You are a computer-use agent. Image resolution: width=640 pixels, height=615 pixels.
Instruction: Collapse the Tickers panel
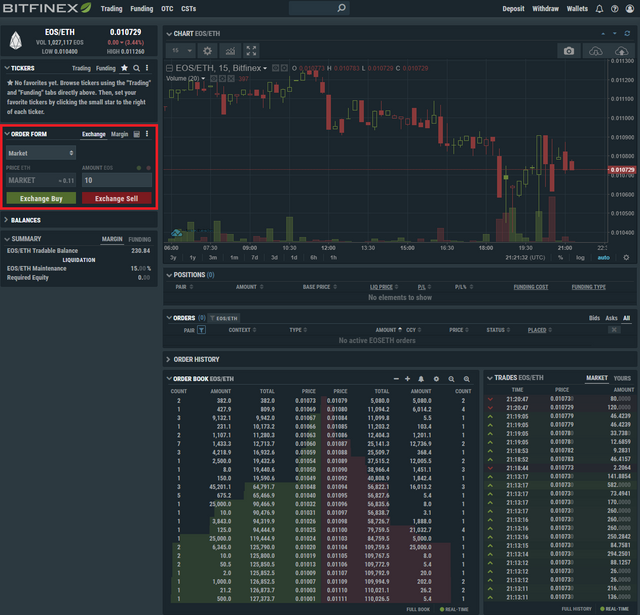[7, 68]
